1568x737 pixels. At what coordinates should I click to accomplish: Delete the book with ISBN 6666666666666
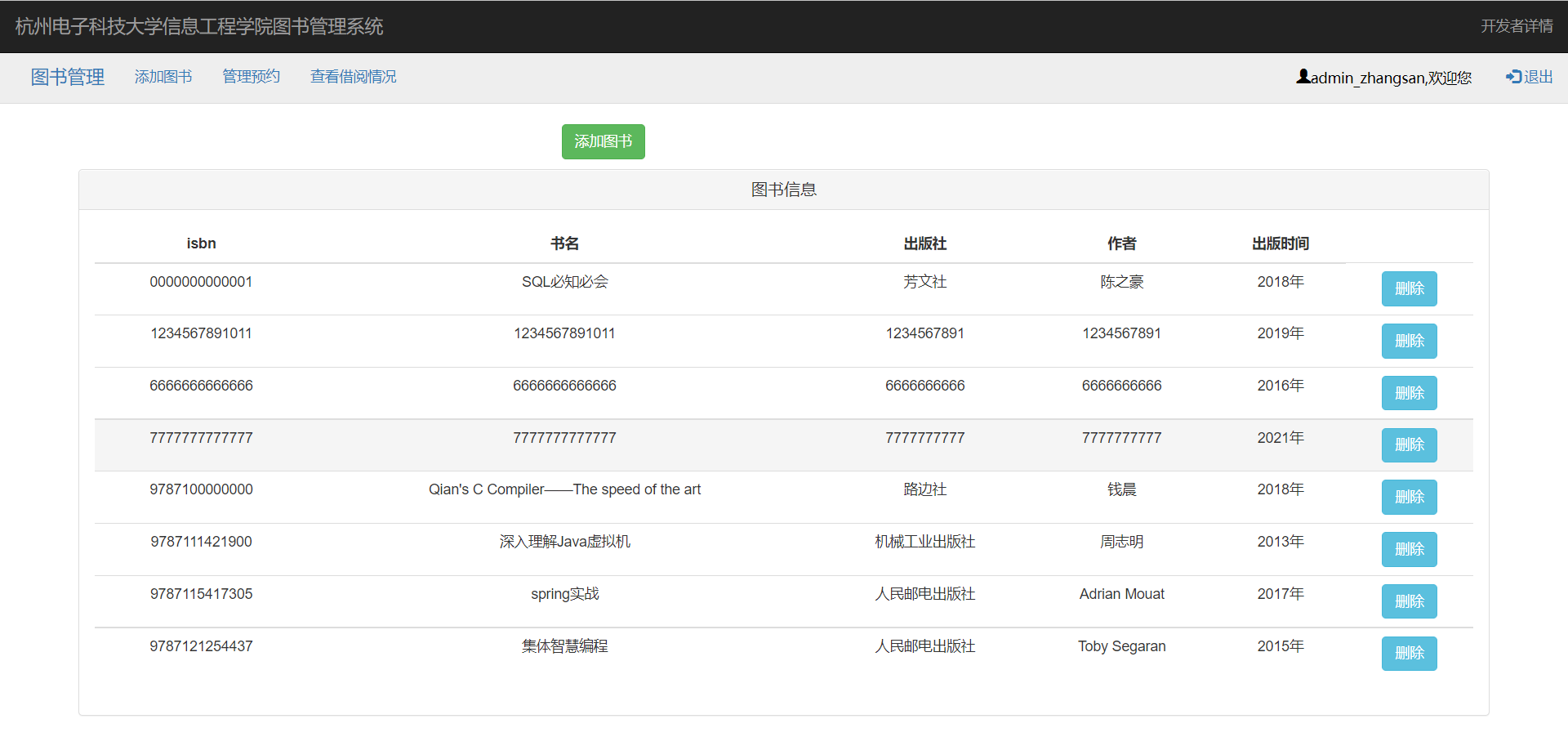[1410, 393]
